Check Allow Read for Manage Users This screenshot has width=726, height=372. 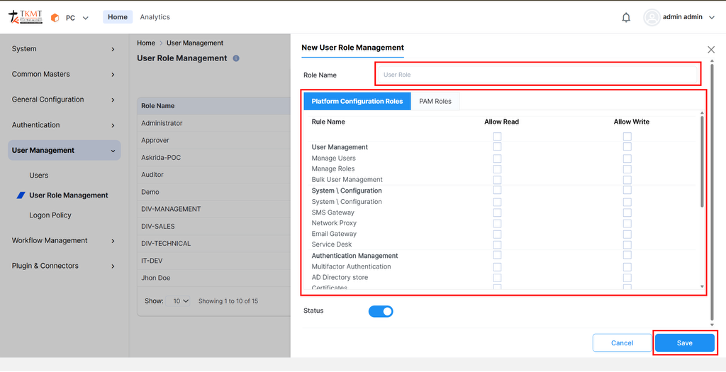(497, 158)
